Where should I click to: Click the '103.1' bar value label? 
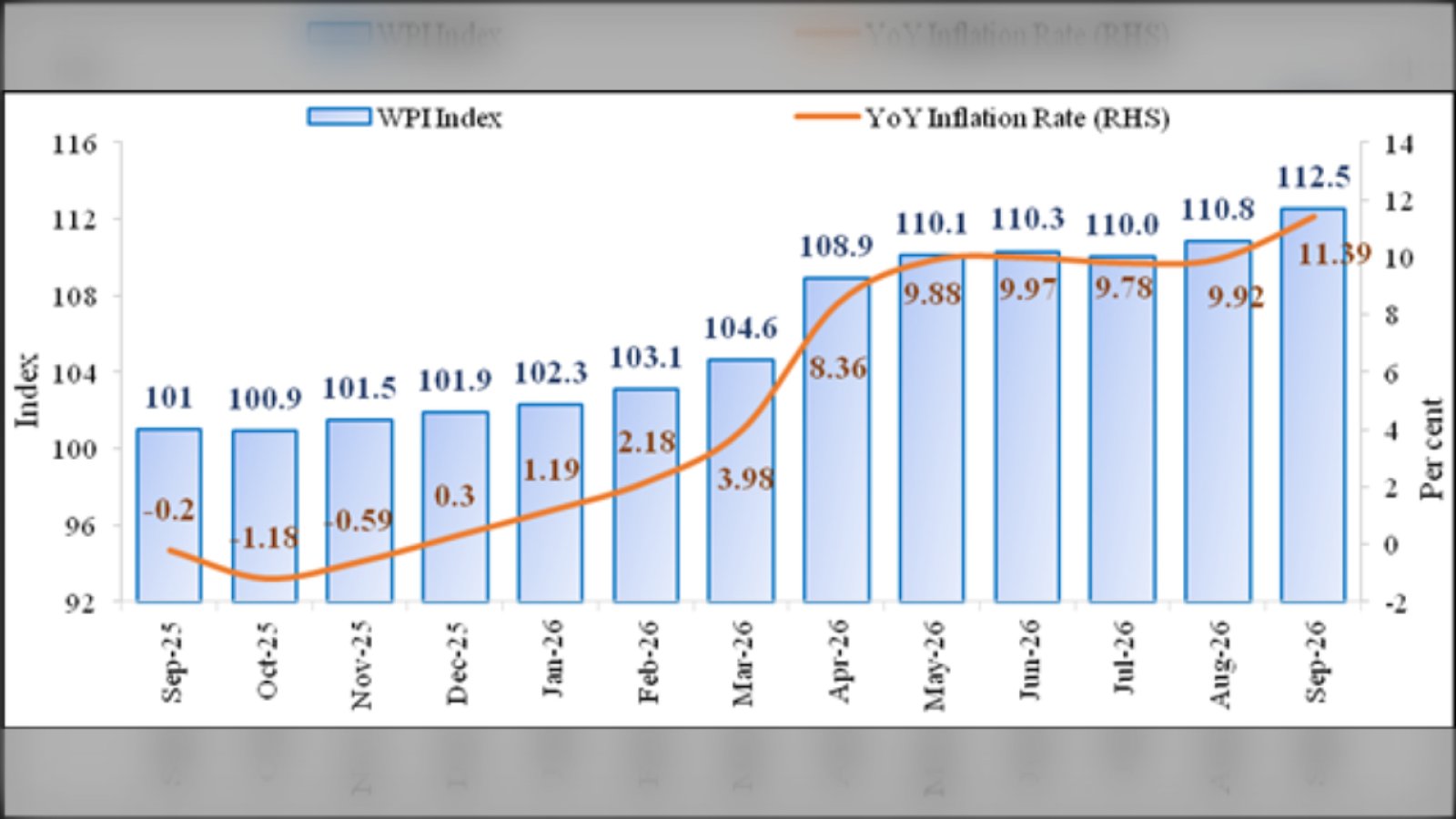pyautogui.click(x=645, y=358)
